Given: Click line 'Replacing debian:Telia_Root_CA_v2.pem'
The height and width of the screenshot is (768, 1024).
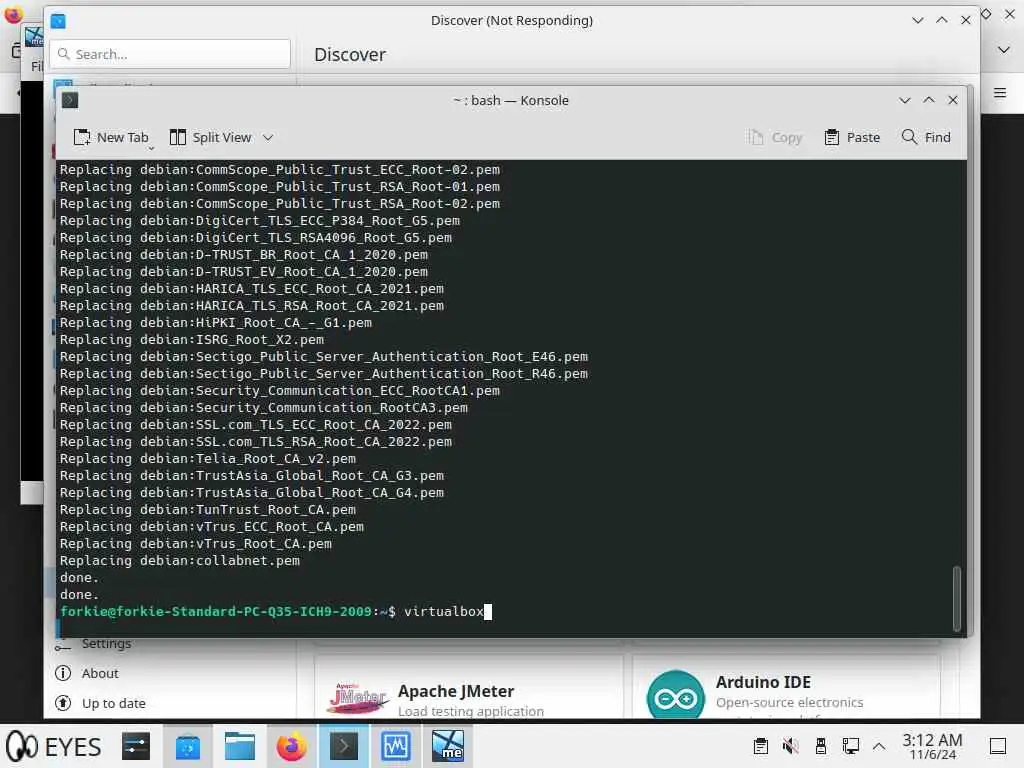Looking at the screenshot, I should tap(208, 458).
